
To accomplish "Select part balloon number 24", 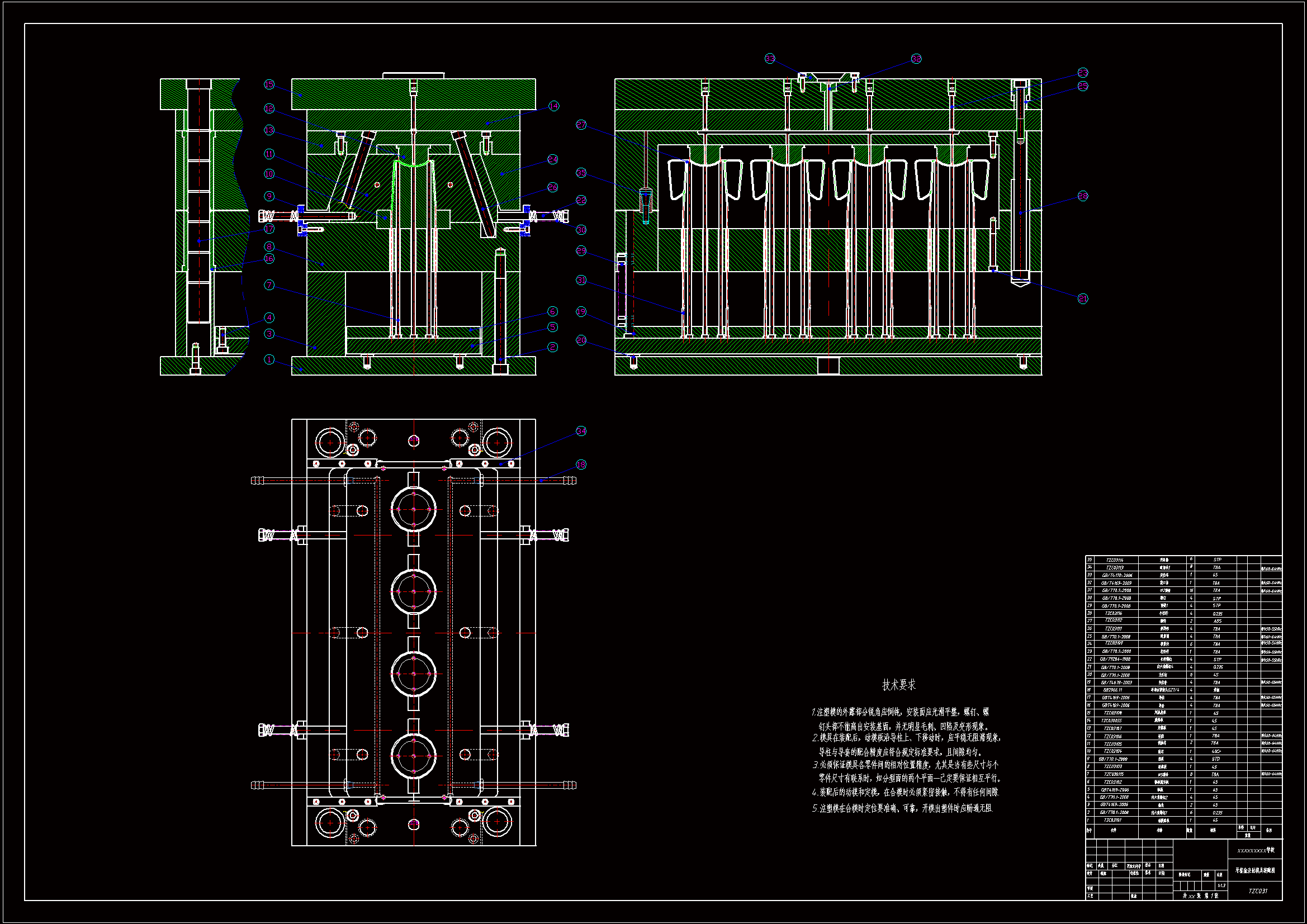I will [552, 159].
